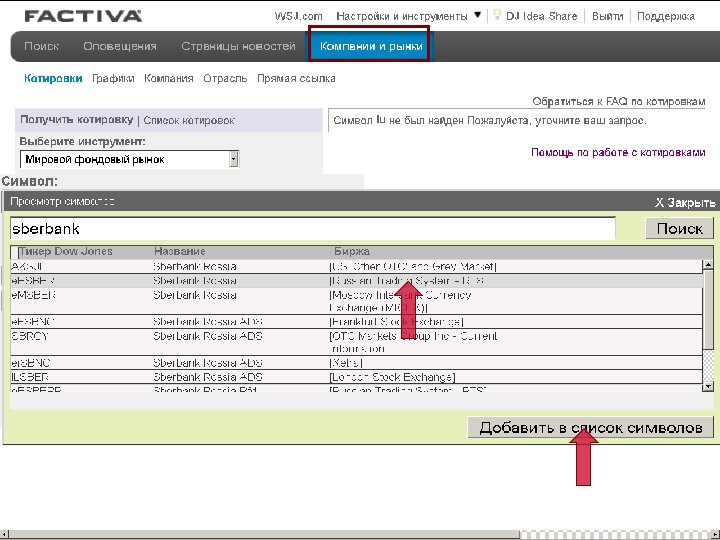Switch to Список котировок
This screenshot has height=540, width=720.
189,121
